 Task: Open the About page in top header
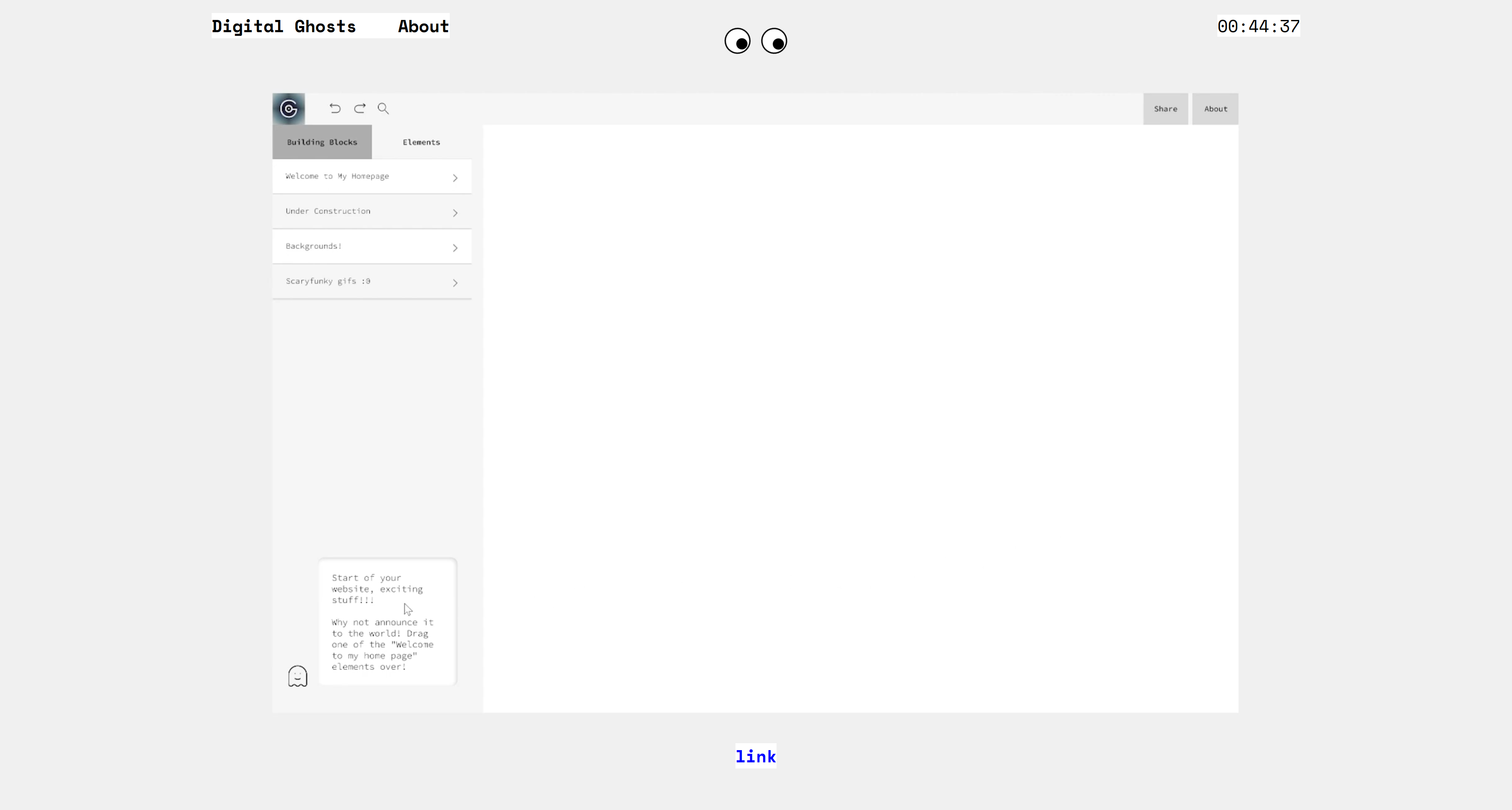click(423, 26)
